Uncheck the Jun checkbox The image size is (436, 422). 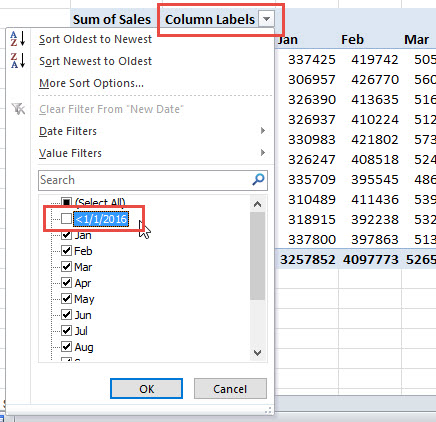(66, 314)
